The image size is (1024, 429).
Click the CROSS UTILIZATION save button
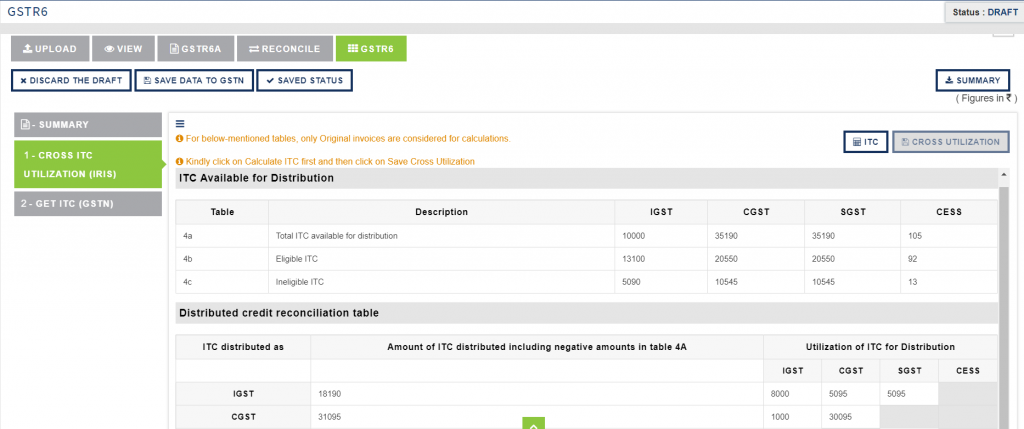950,142
